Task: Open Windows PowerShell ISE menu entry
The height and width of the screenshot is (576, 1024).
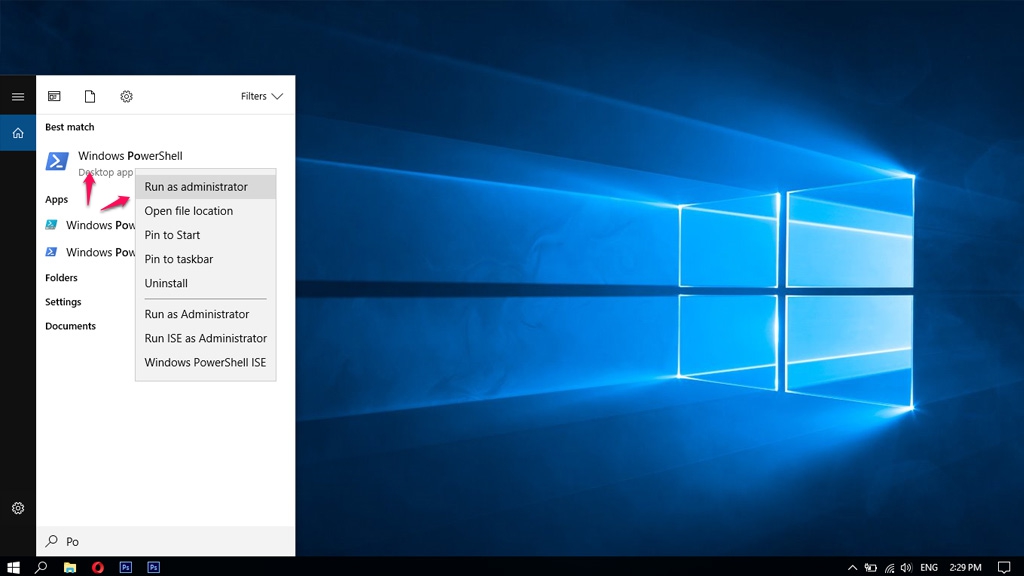Action: (x=206, y=362)
